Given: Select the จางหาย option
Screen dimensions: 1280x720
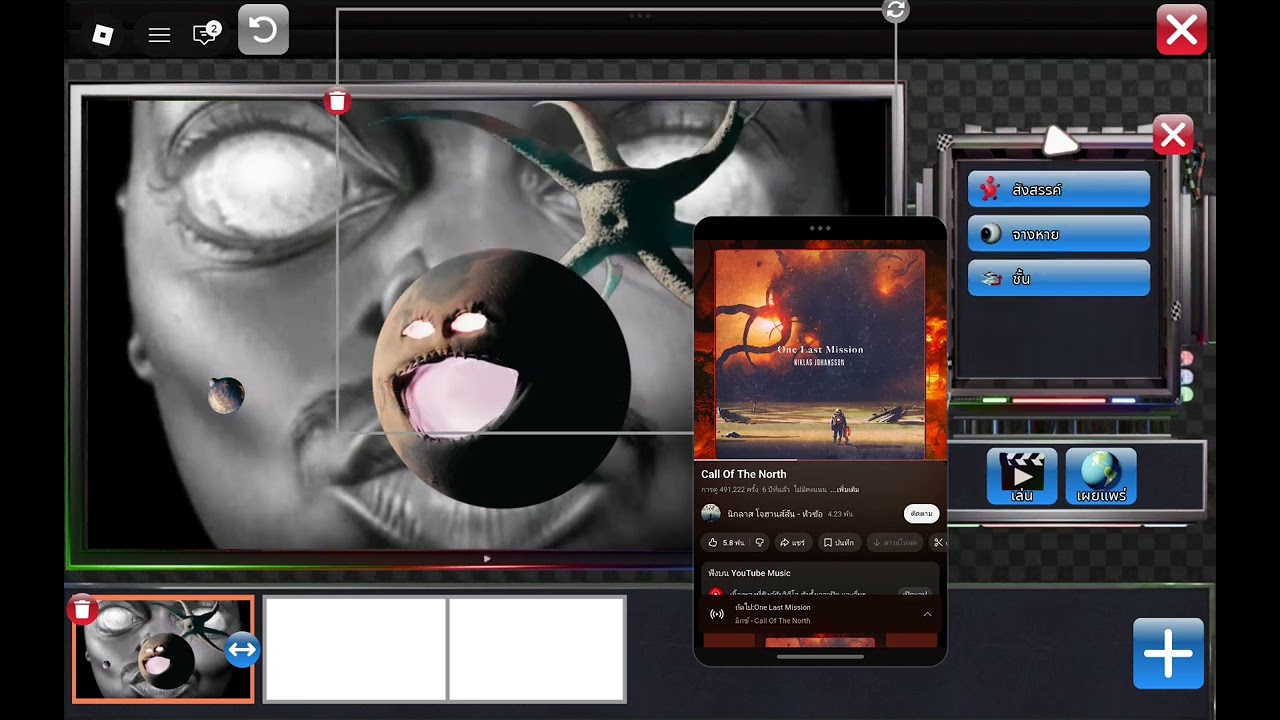Looking at the screenshot, I should (1059, 234).
